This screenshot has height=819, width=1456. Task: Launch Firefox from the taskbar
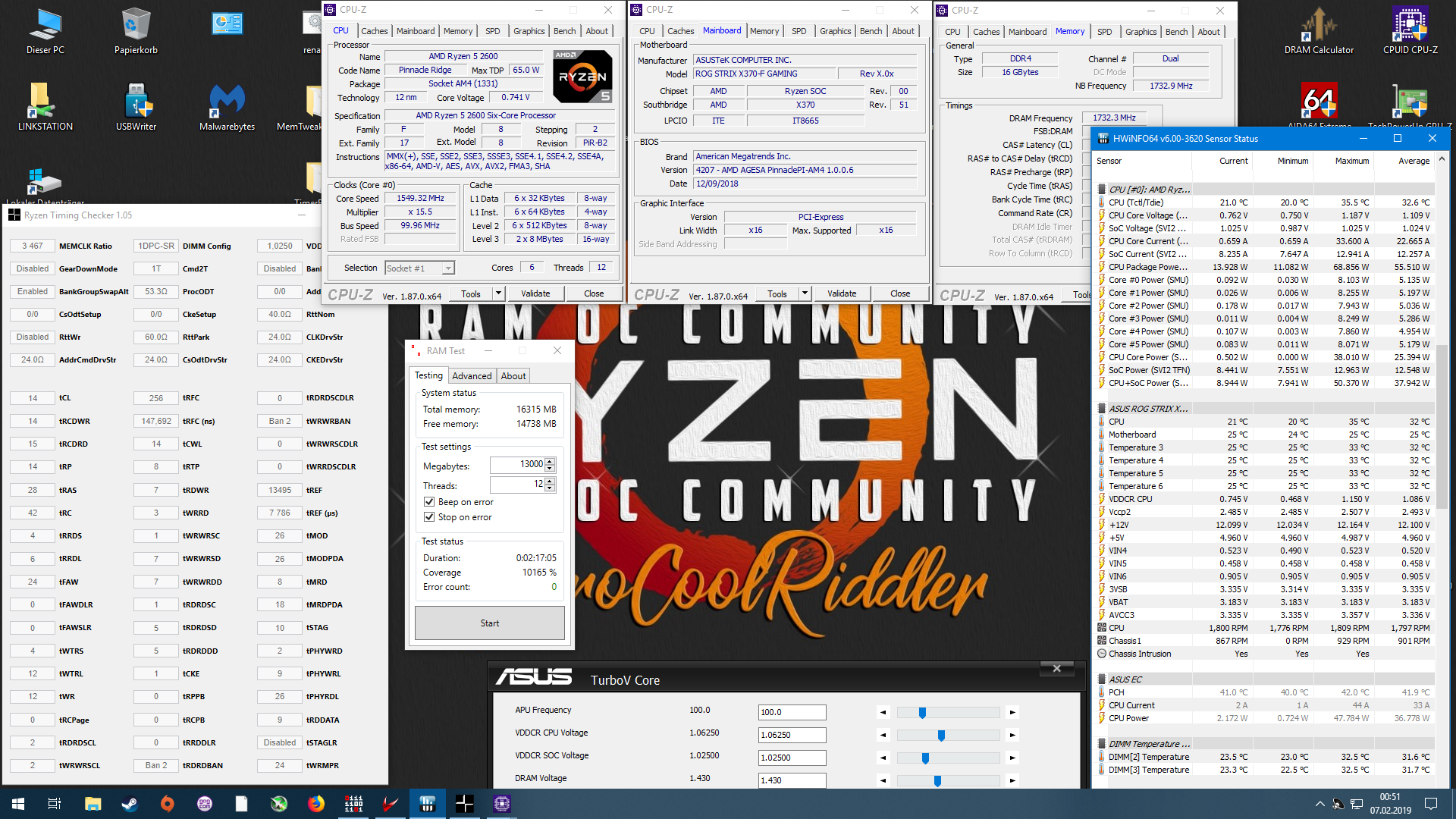coord(315,804)
